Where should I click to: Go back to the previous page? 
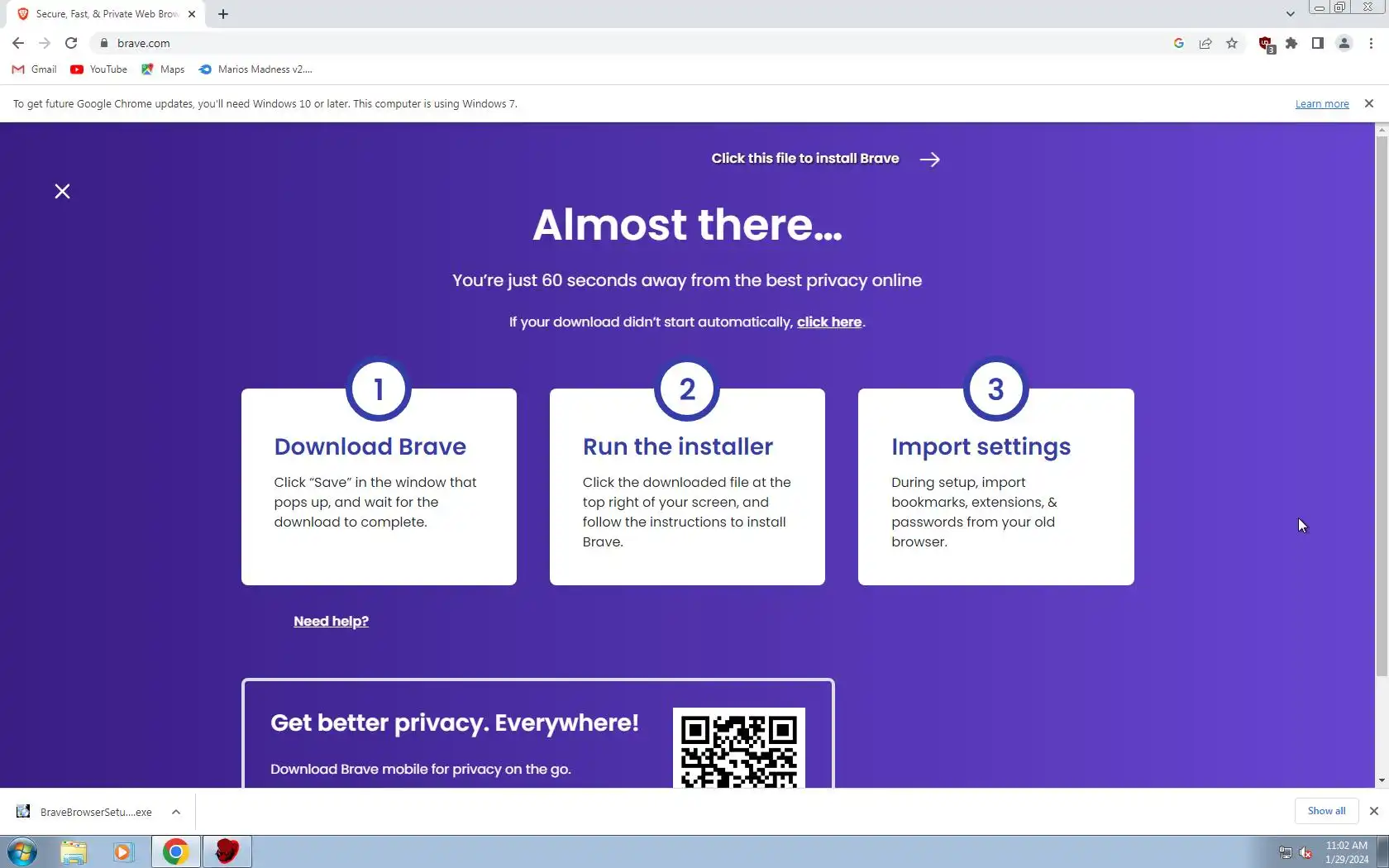18,43
